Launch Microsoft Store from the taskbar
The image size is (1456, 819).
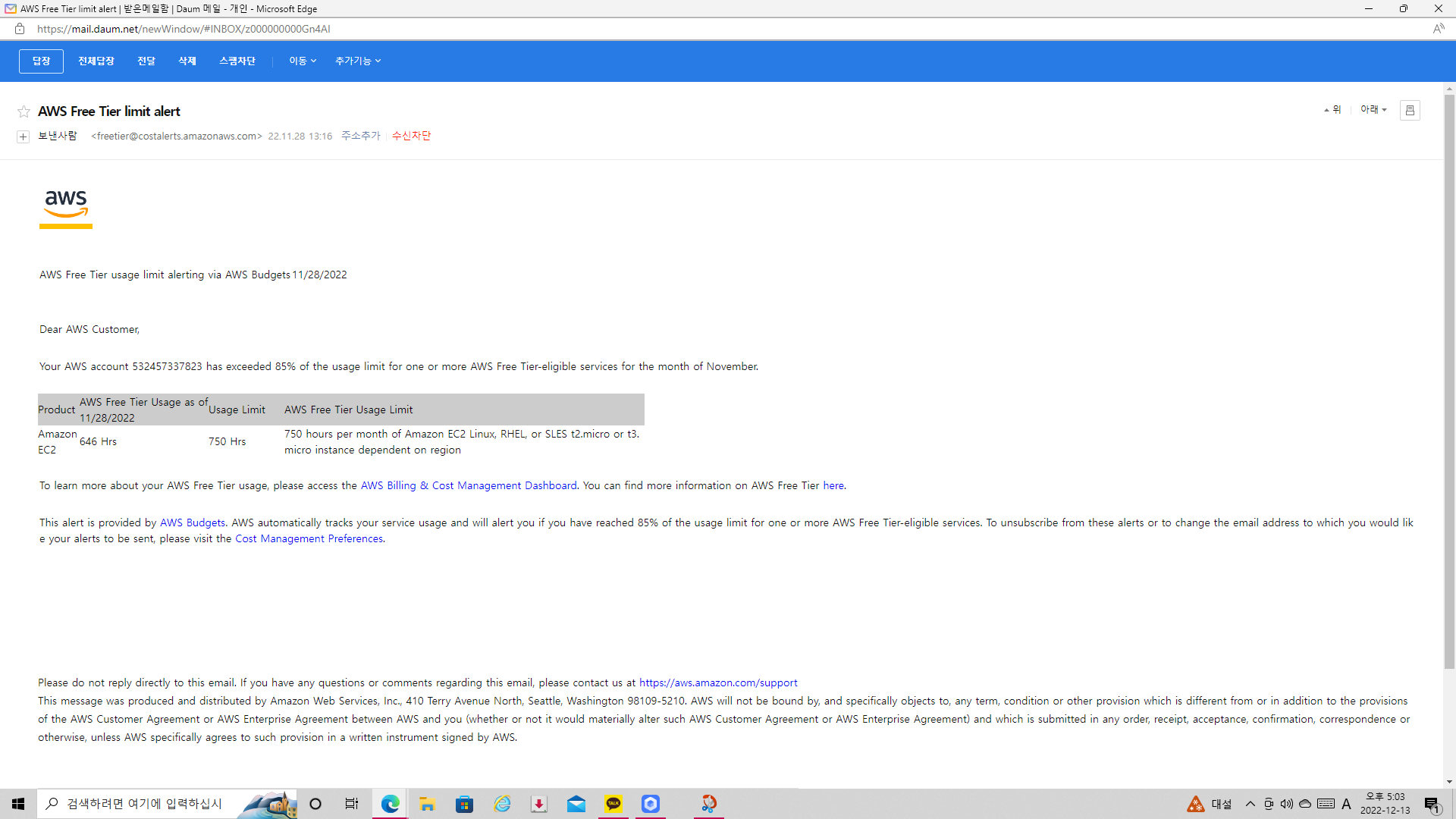pos(464,804)
